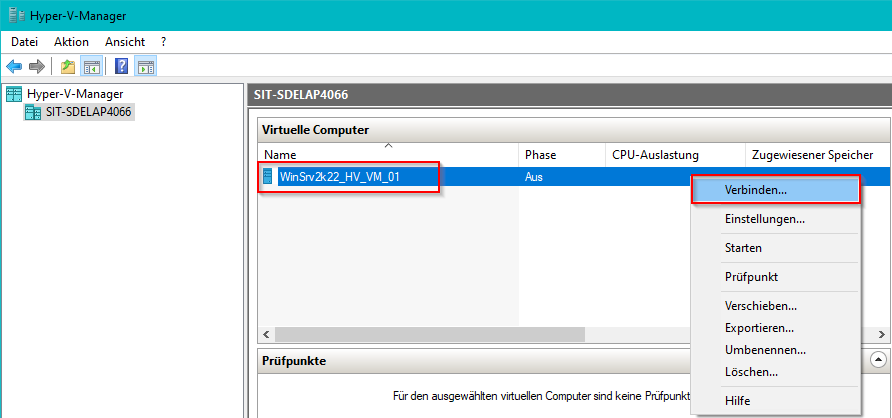Select the Hyper-V-Manager root tree node

pos(75,94)
